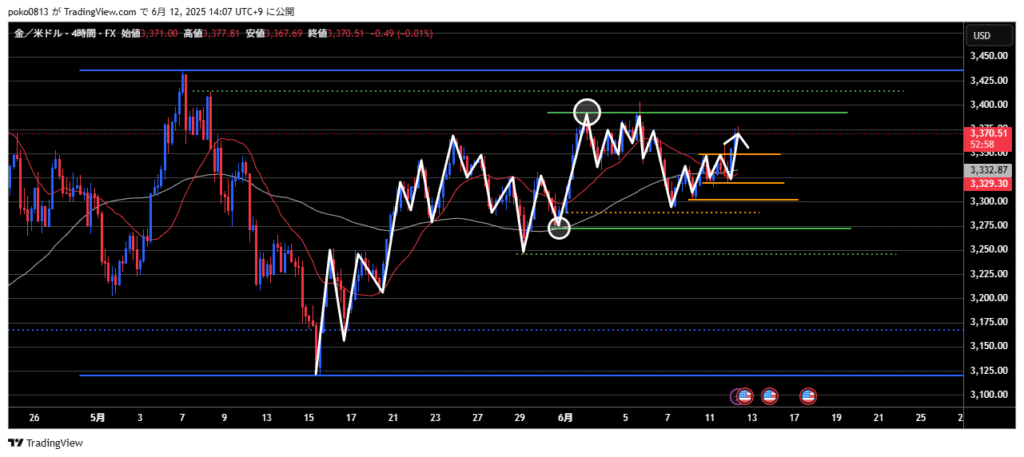
Task: Click the first US flag economic event icon
Action: click(x=746, y=396)
